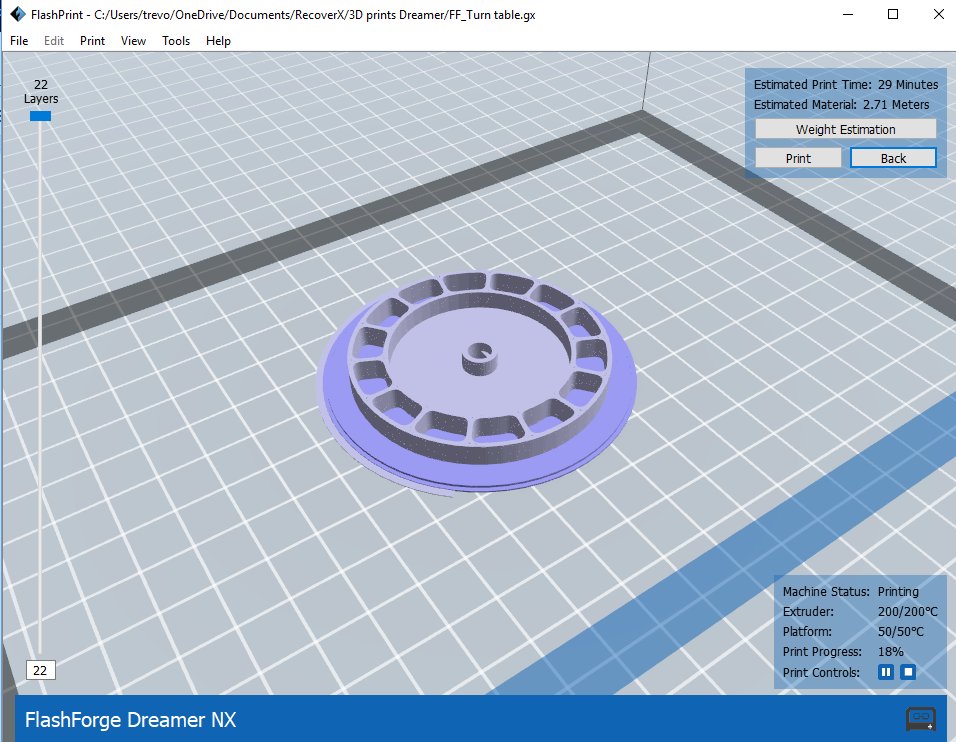This screenshot has height=742, width=956.
Task: Open the View menu
Action: pos(133,41)
